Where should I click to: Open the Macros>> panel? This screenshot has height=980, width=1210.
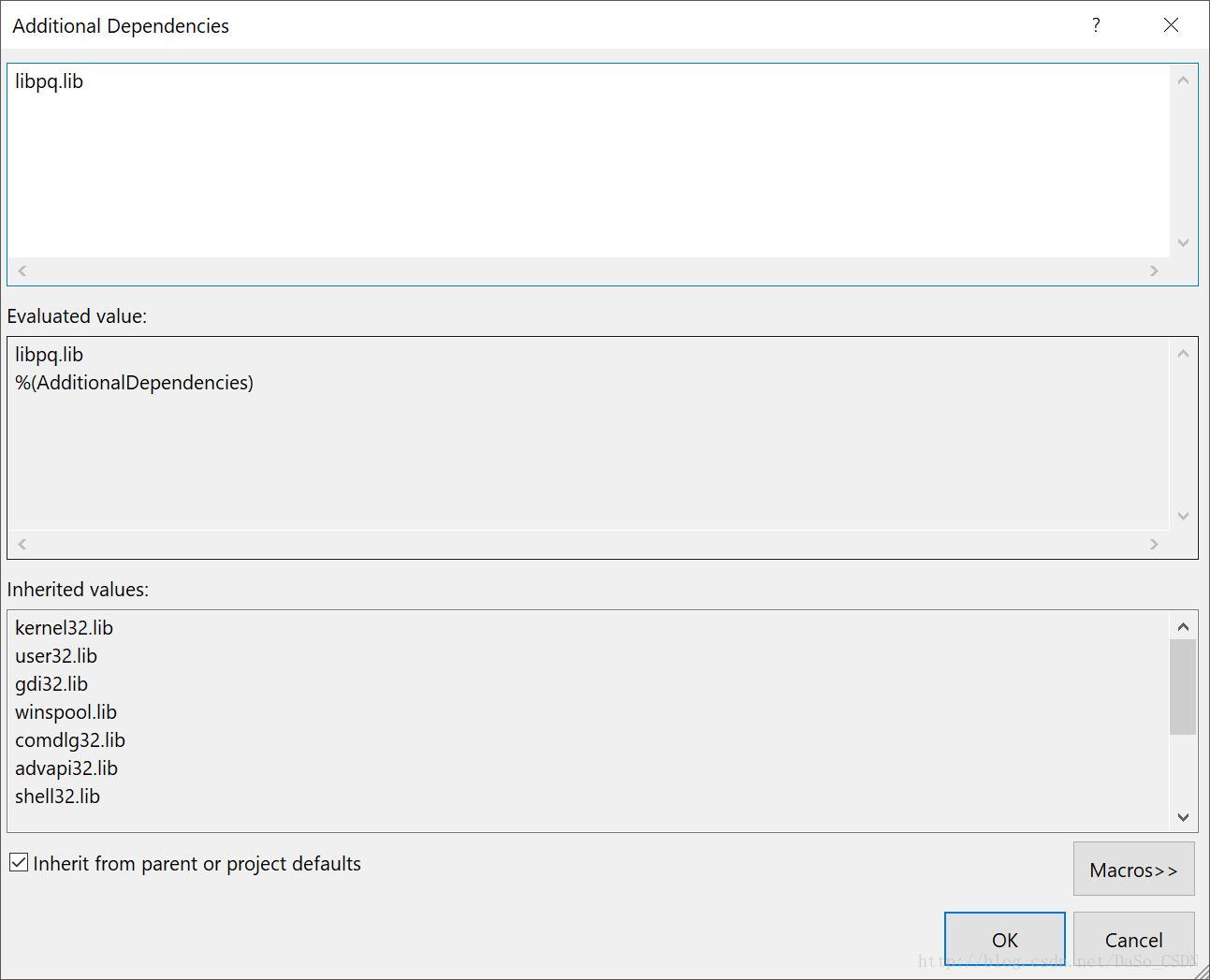tap(1133, 870)
